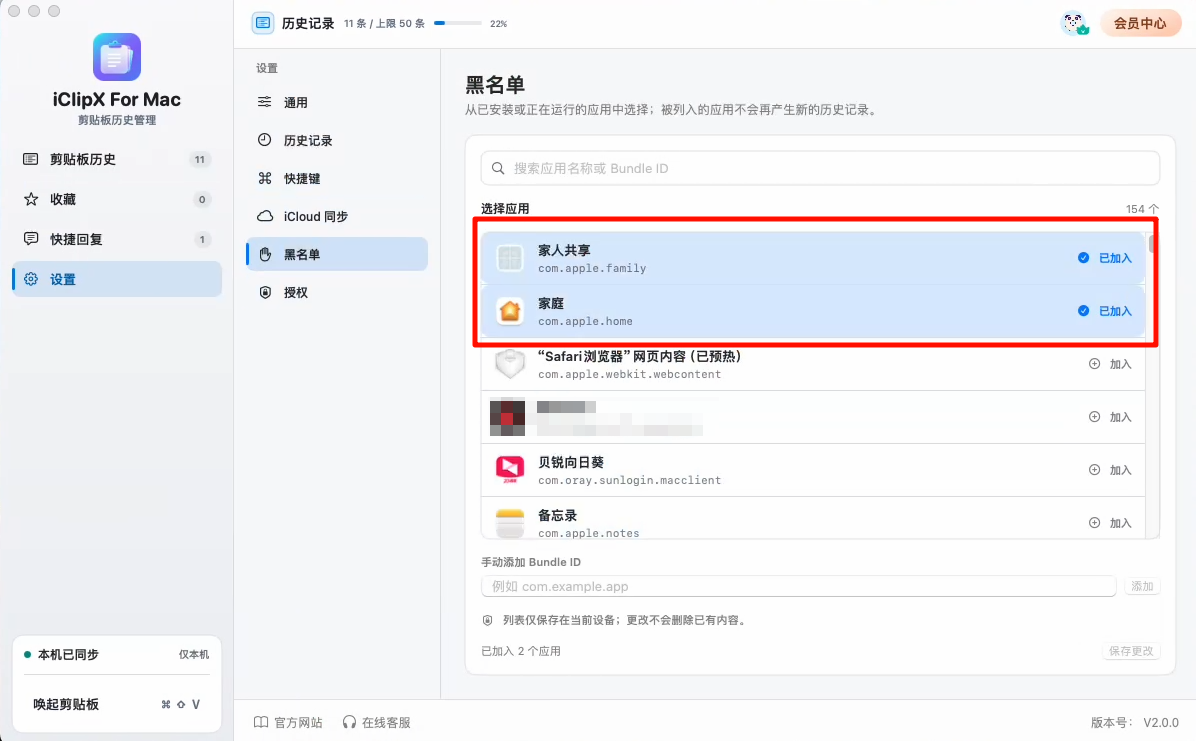Click the Safari web content shield icon
Image resolution: width=1196 pixels, height=741 pixels.
pyautogui.click(x=510, y=364)
